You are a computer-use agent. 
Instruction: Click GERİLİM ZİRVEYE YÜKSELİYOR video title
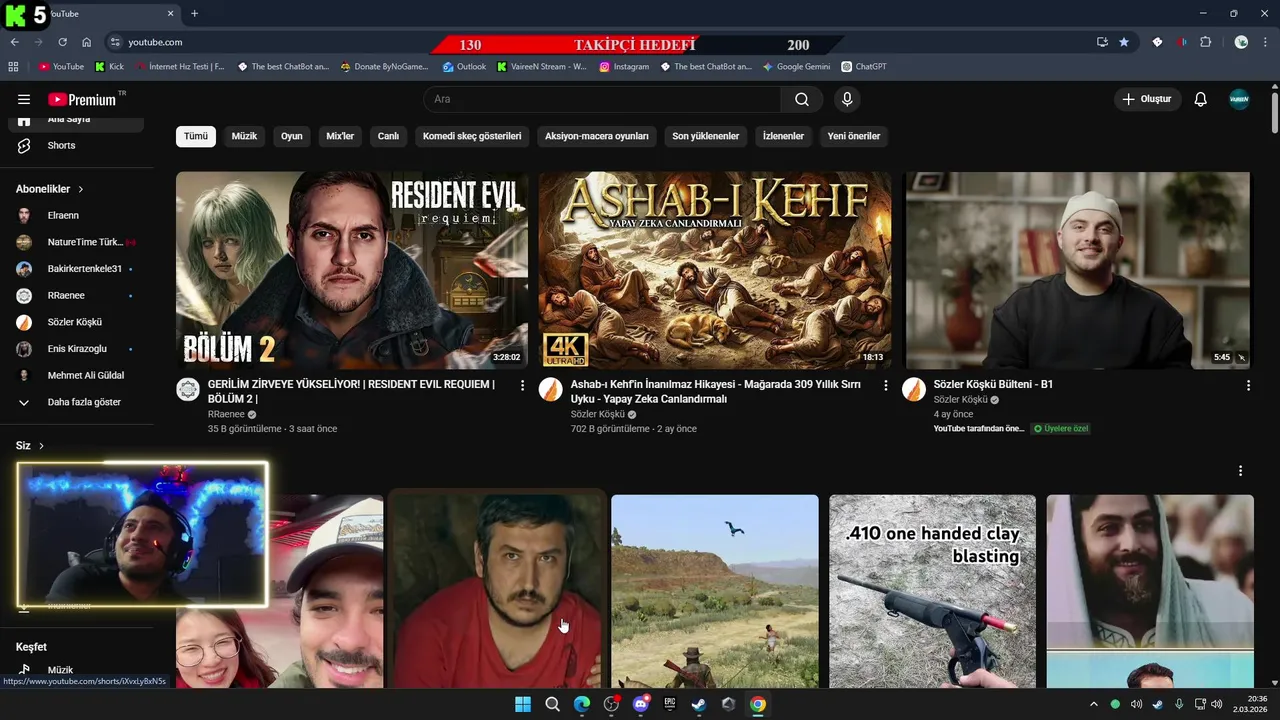pyautogui.click(x=351, y=391)
